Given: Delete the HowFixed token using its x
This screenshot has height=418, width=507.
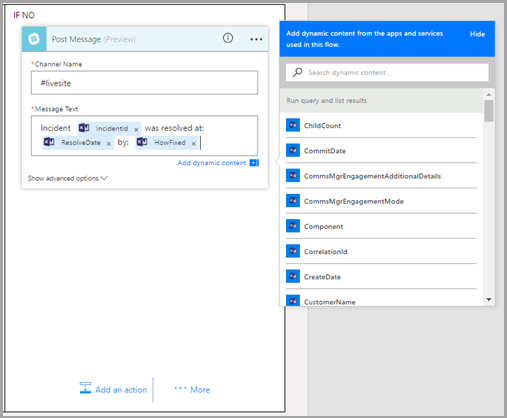Looking at the screenshot, I should pyautogui.click(x=193, y=144).
